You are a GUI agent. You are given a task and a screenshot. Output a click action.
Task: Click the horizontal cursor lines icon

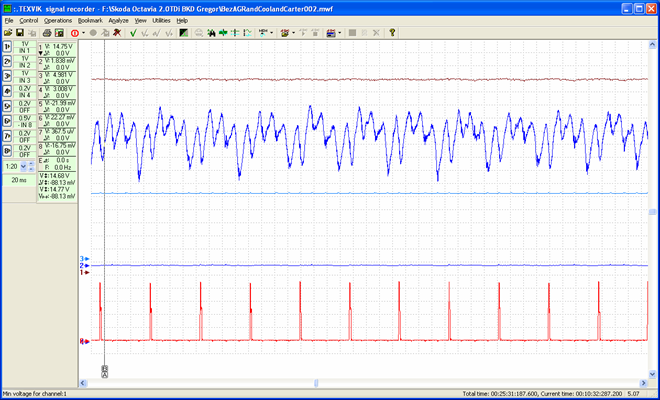click(235, 33)
